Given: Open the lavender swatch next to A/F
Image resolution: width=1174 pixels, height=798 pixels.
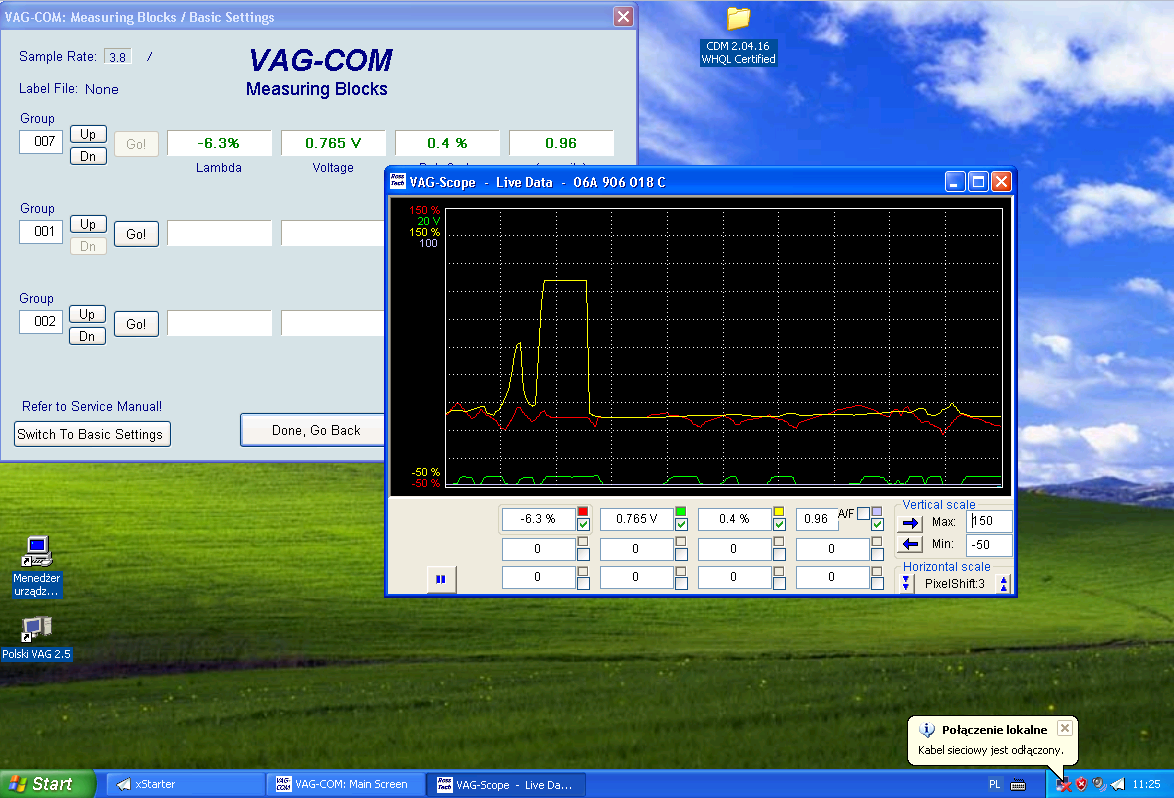Looking at the screenshot, I should tap(877, 511).
